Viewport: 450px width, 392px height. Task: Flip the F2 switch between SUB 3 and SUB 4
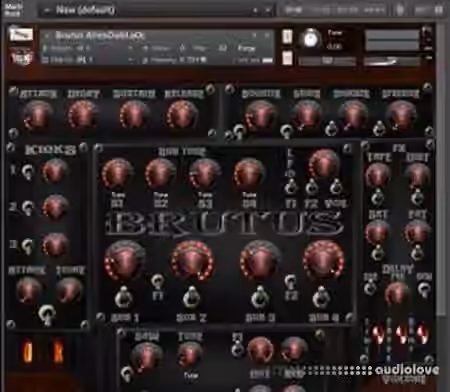pyautogui.click(x=291, y=282)
